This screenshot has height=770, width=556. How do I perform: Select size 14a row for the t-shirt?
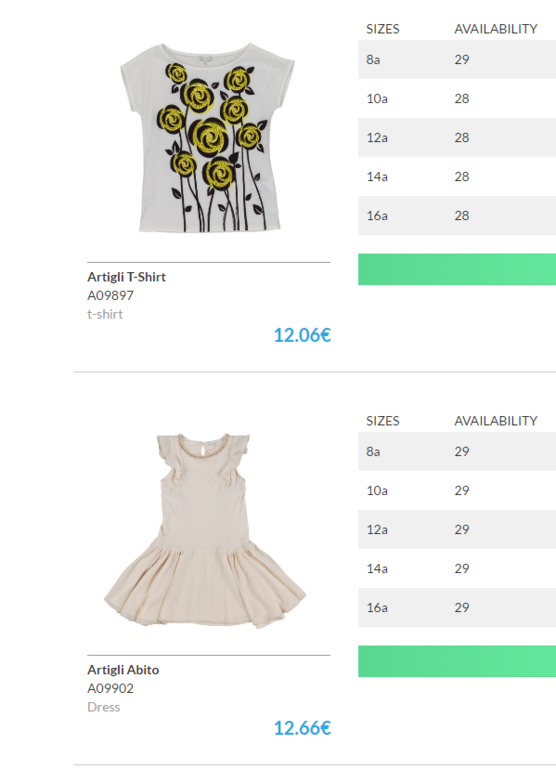click(x=457, y=176)
